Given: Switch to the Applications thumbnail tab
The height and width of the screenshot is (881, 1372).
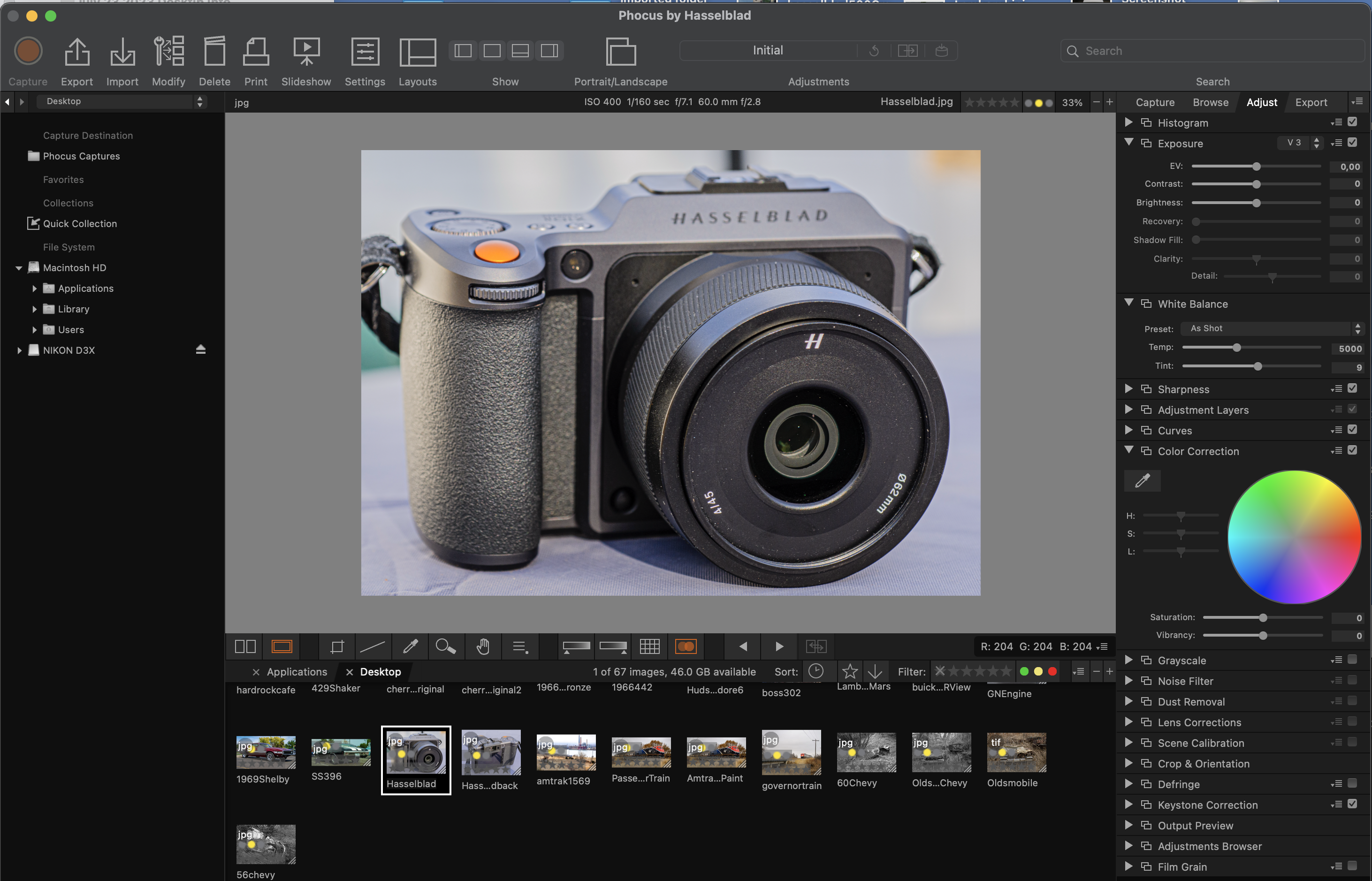Looking at the screenshot, I should (297, 672).
